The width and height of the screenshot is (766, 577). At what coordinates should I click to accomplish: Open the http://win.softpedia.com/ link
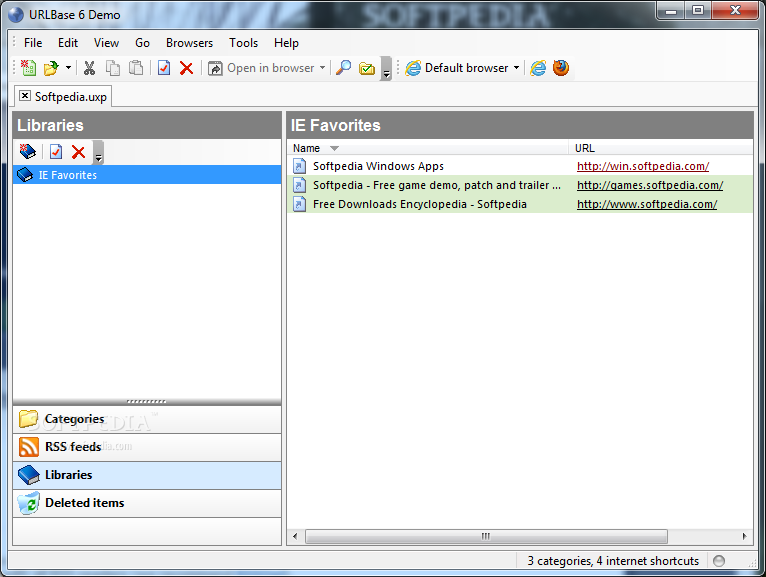[x=643, y=166]
